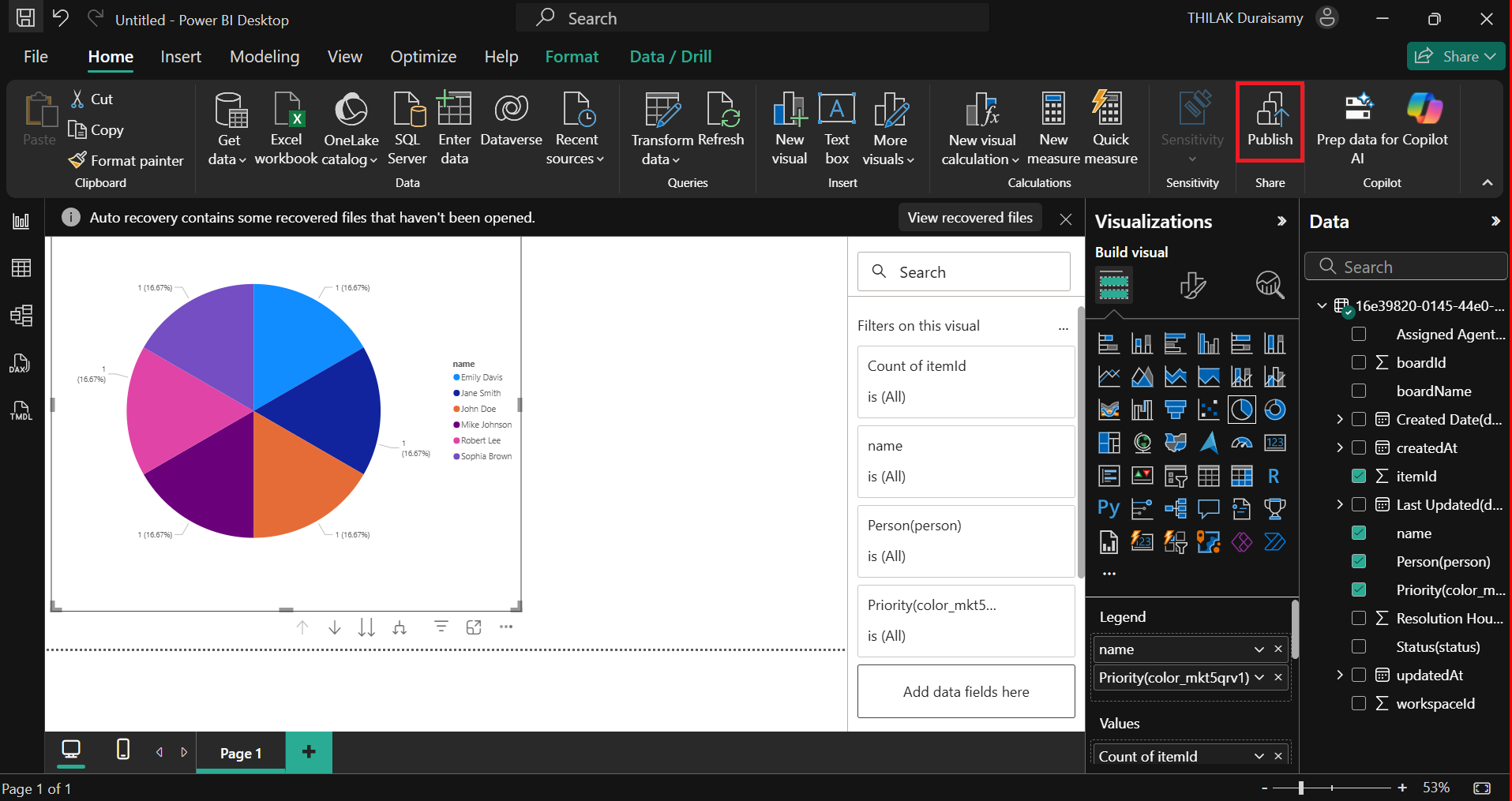The height and width of the screenshot is (801, 1512).
Task: Add a new page with the plus button
Action: coord(309,752)
